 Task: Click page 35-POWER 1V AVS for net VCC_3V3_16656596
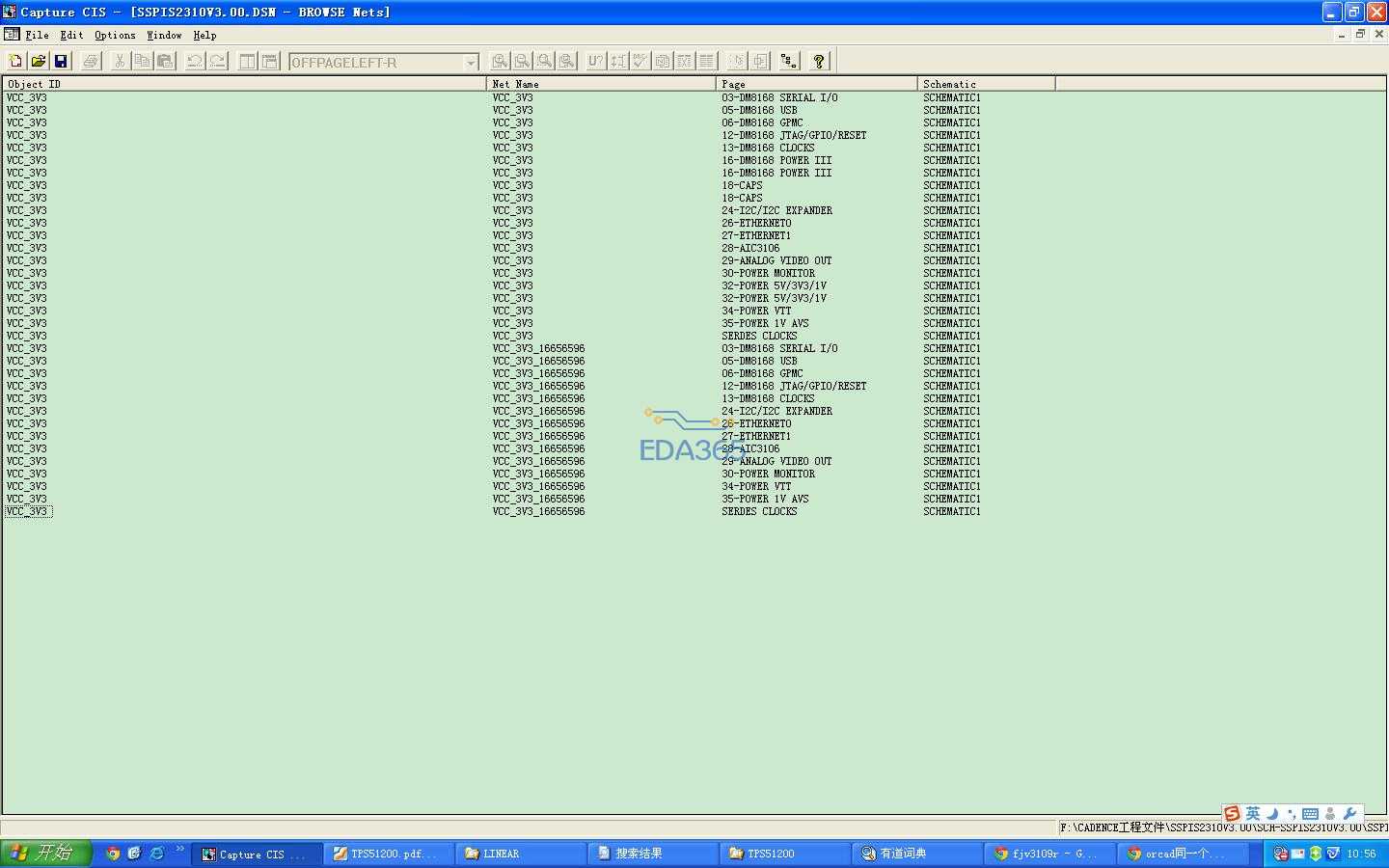765,499
